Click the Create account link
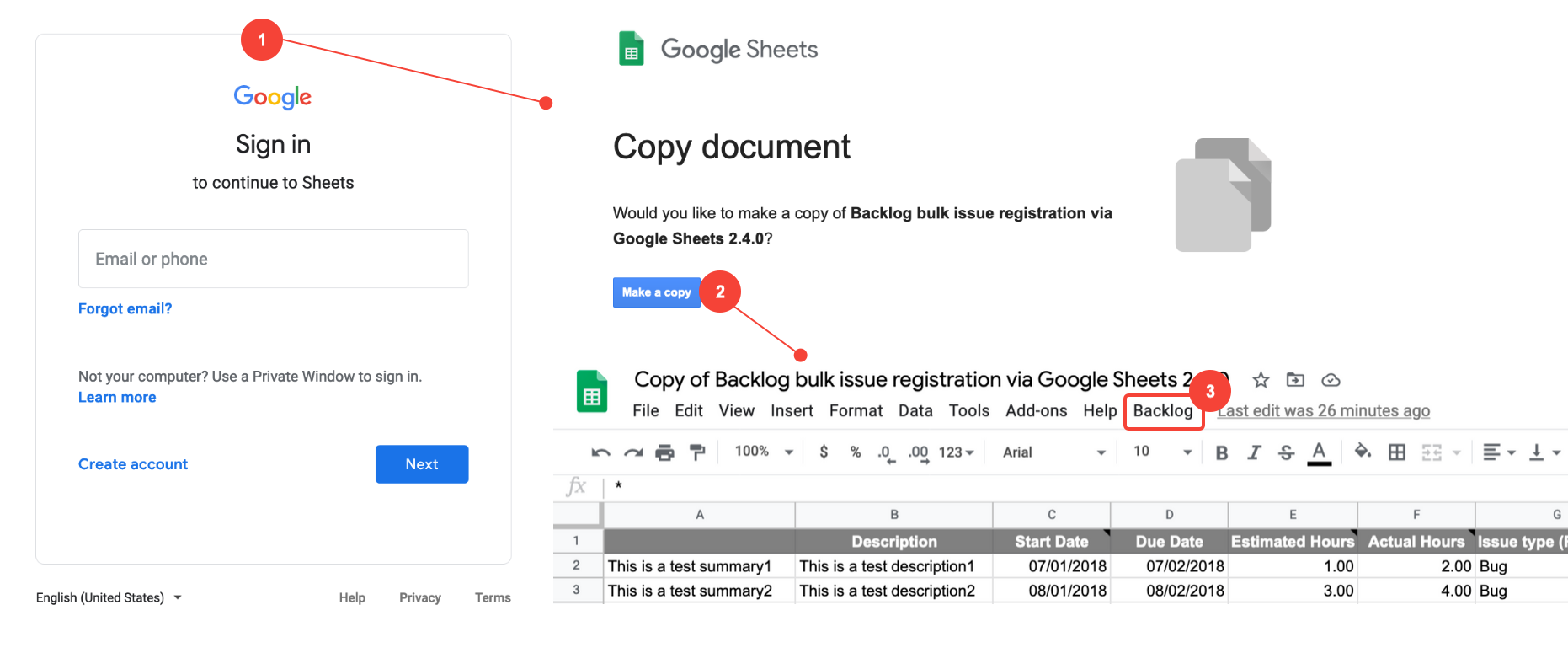This screenshot has height=653, width=1568. tap(133, 464)
